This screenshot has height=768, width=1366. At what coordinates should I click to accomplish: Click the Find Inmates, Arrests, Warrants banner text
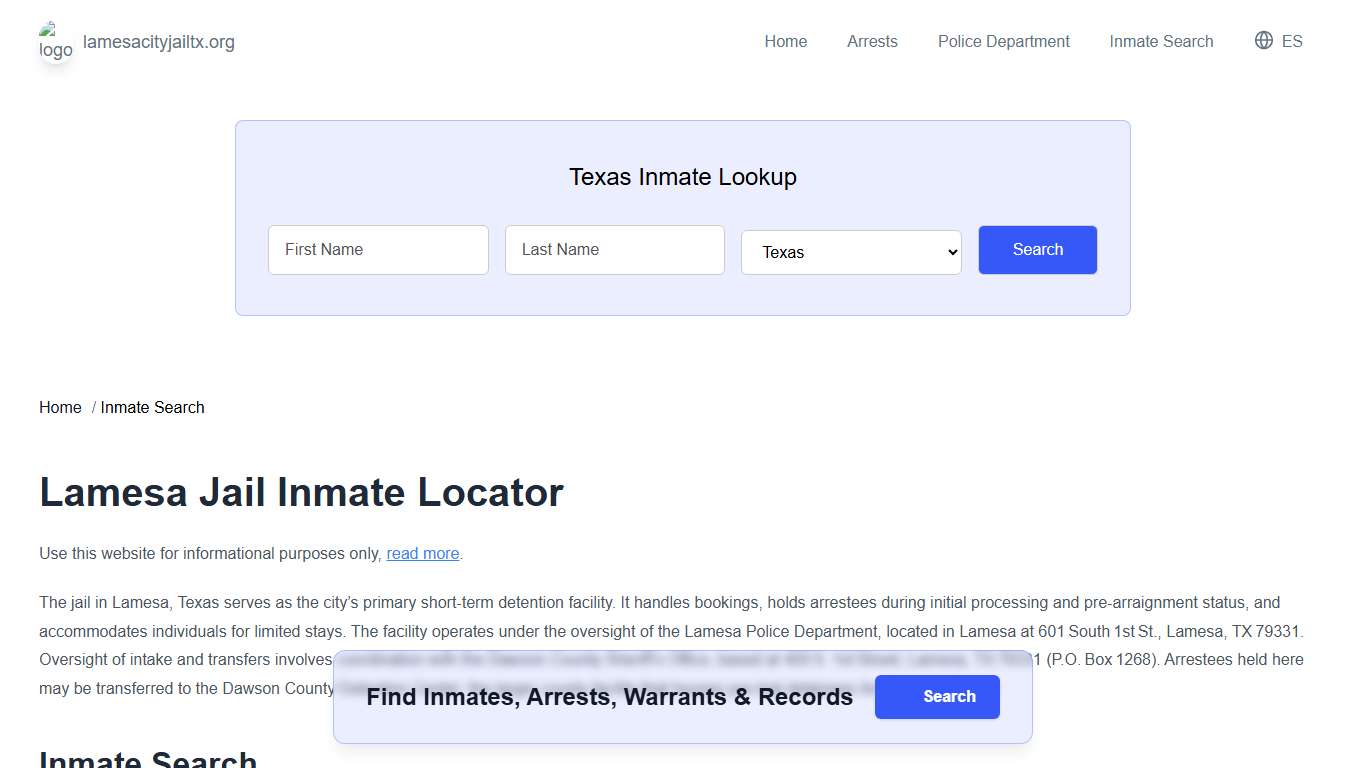point(610,697)
